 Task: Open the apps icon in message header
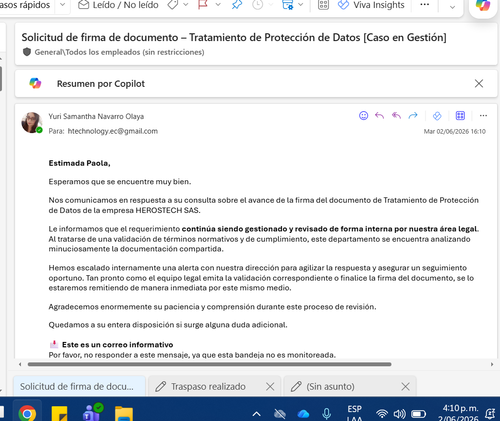tap(460, 116)
